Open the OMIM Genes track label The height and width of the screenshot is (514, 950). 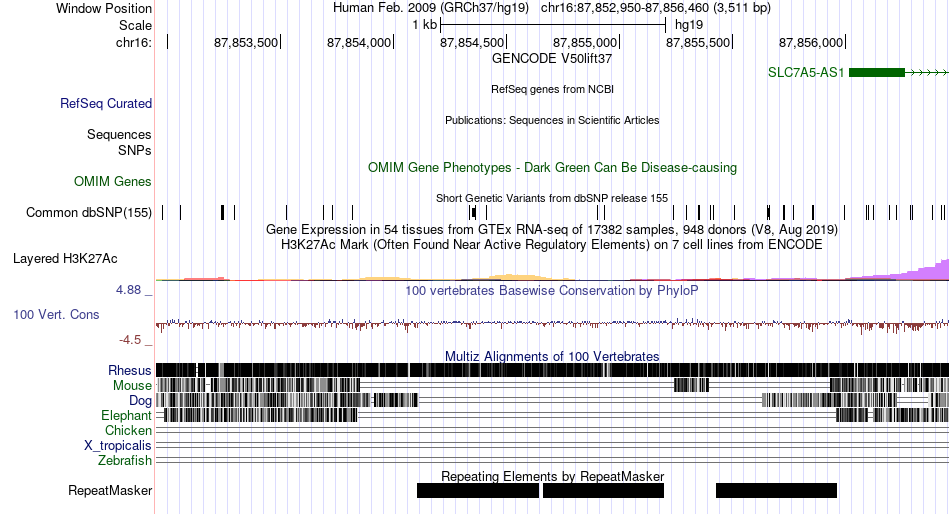pos(112,181)
